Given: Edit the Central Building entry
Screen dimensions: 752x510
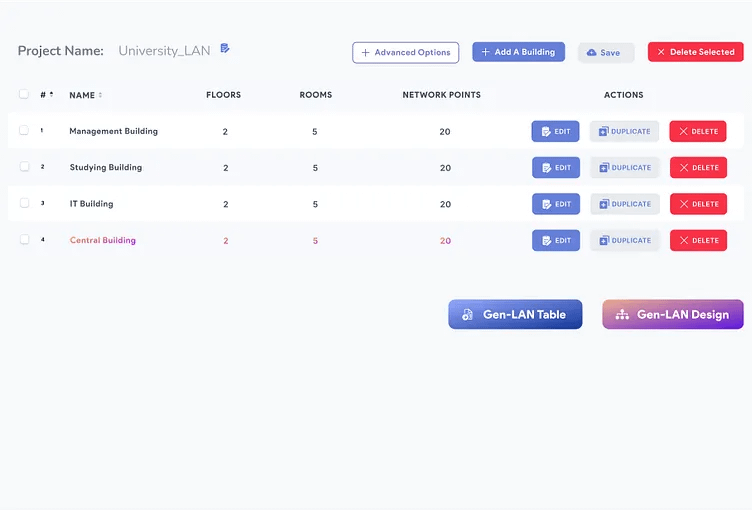Looking at the screenshot, I should pos(555,240).
